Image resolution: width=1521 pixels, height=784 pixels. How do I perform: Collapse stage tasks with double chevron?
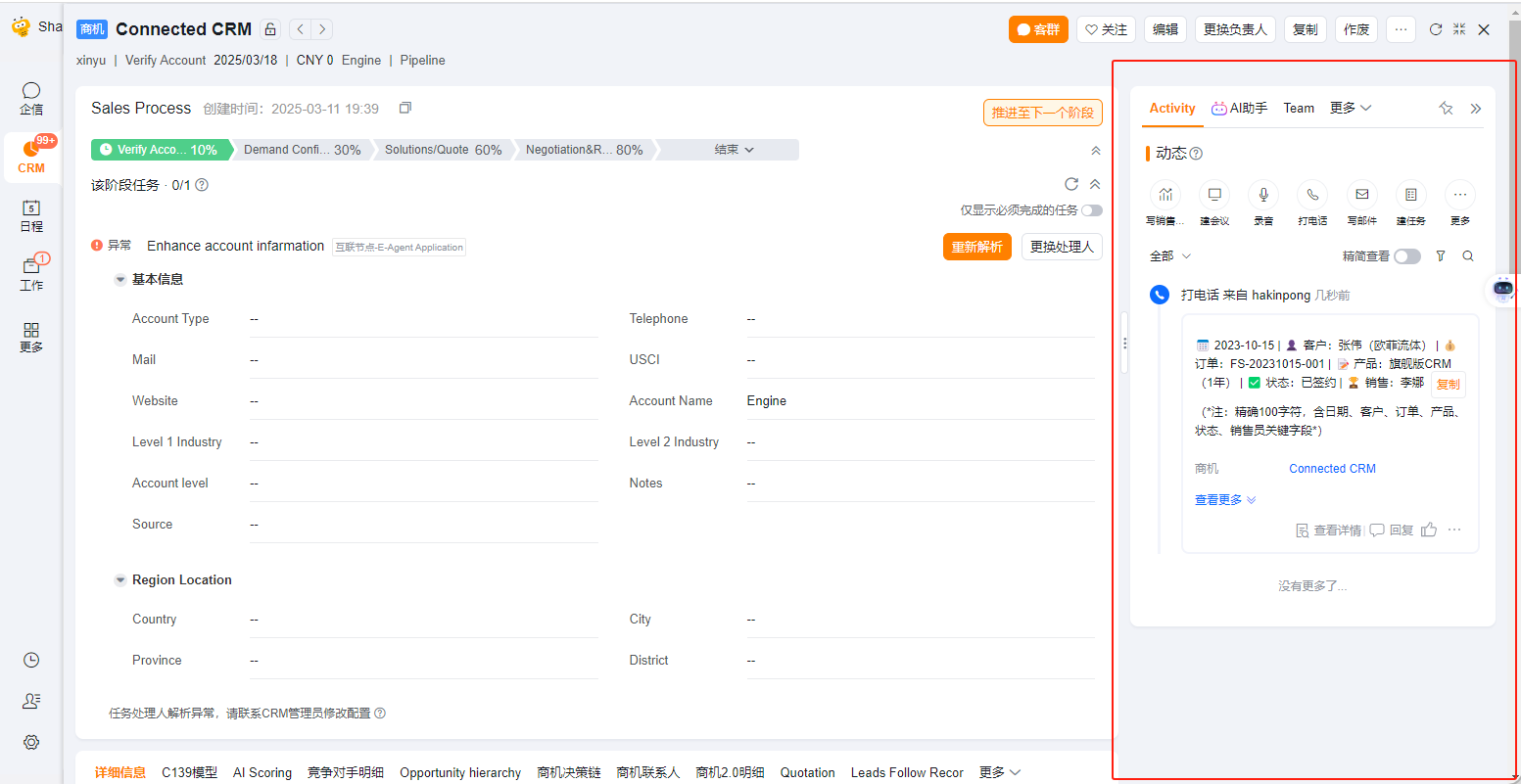click(1095, 184)
